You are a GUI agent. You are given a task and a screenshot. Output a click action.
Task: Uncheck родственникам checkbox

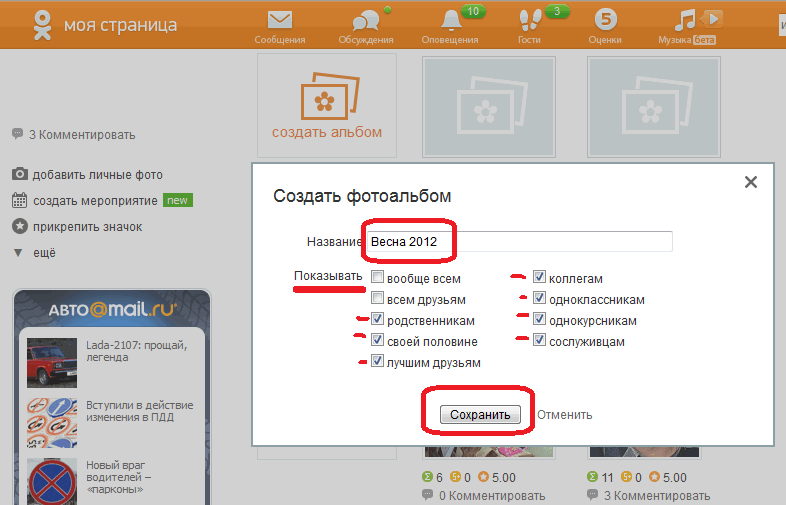pyautogui.click(x=377, y=319)
